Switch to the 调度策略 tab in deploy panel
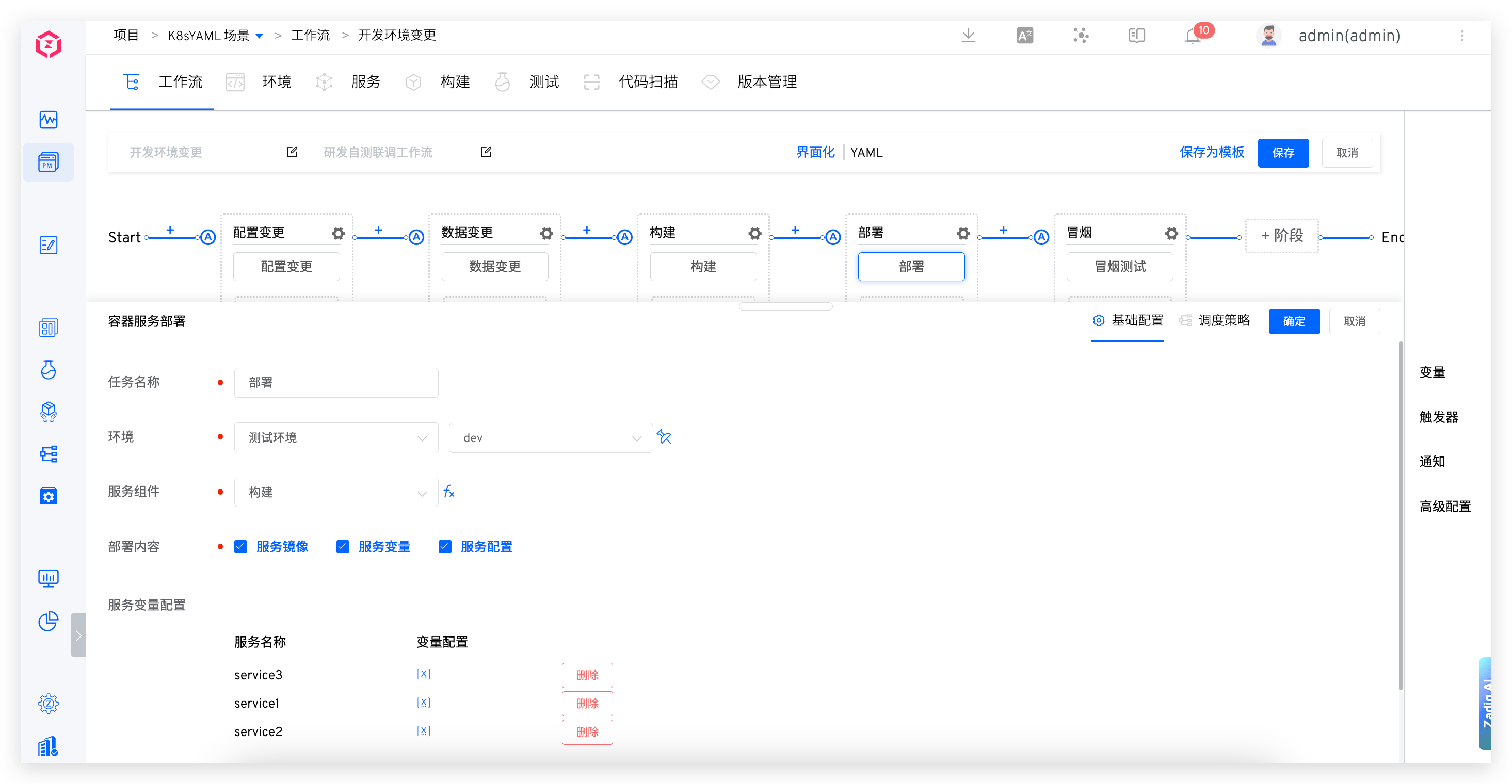1512x784 pixels. click(x=1224, y=321)
